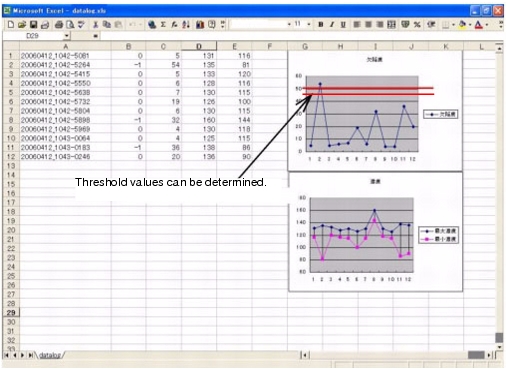Open the font name dropdown
This screenshot has height=369, width=507.
pos(289,24)
